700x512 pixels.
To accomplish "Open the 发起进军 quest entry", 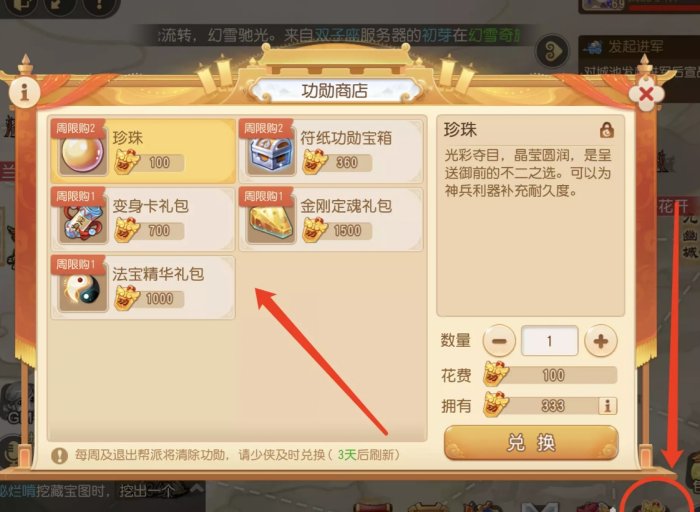I will (x=638, y=47).
